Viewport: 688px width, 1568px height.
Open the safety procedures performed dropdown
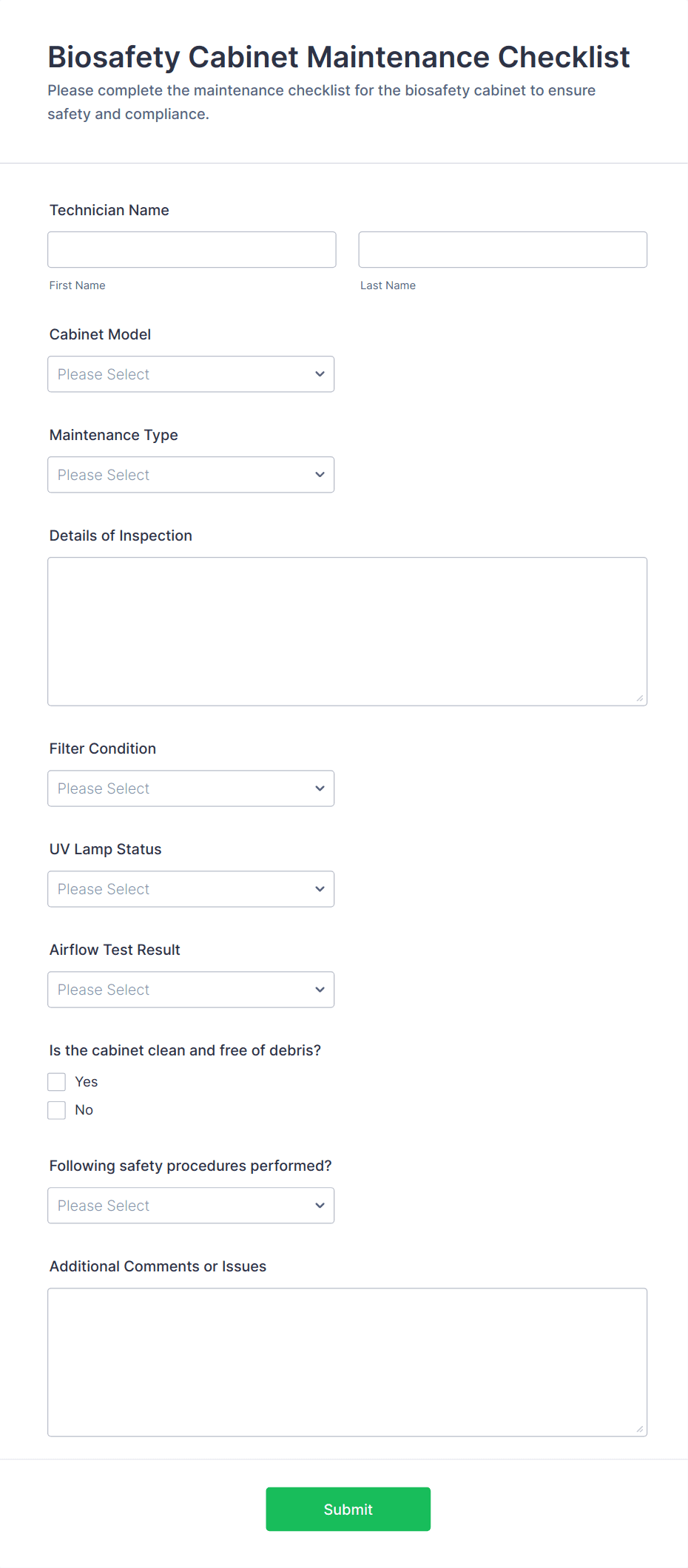coord(191,1206)
